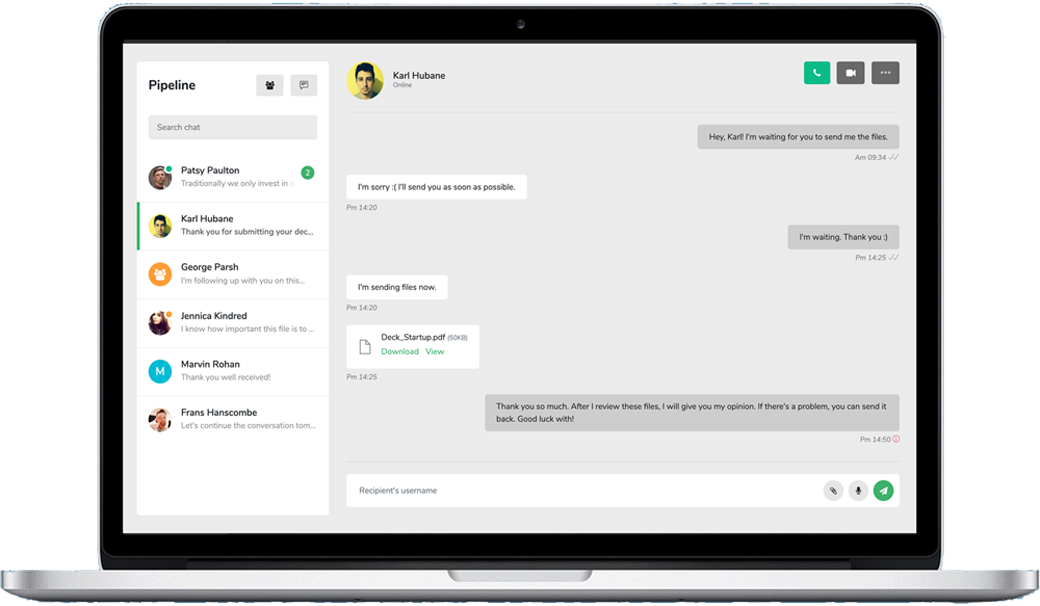Image resolution: width=1040 pixels, height=606 pixels.
Task: Record a voice message with the microphone icon
Action: tap(858, 491)
